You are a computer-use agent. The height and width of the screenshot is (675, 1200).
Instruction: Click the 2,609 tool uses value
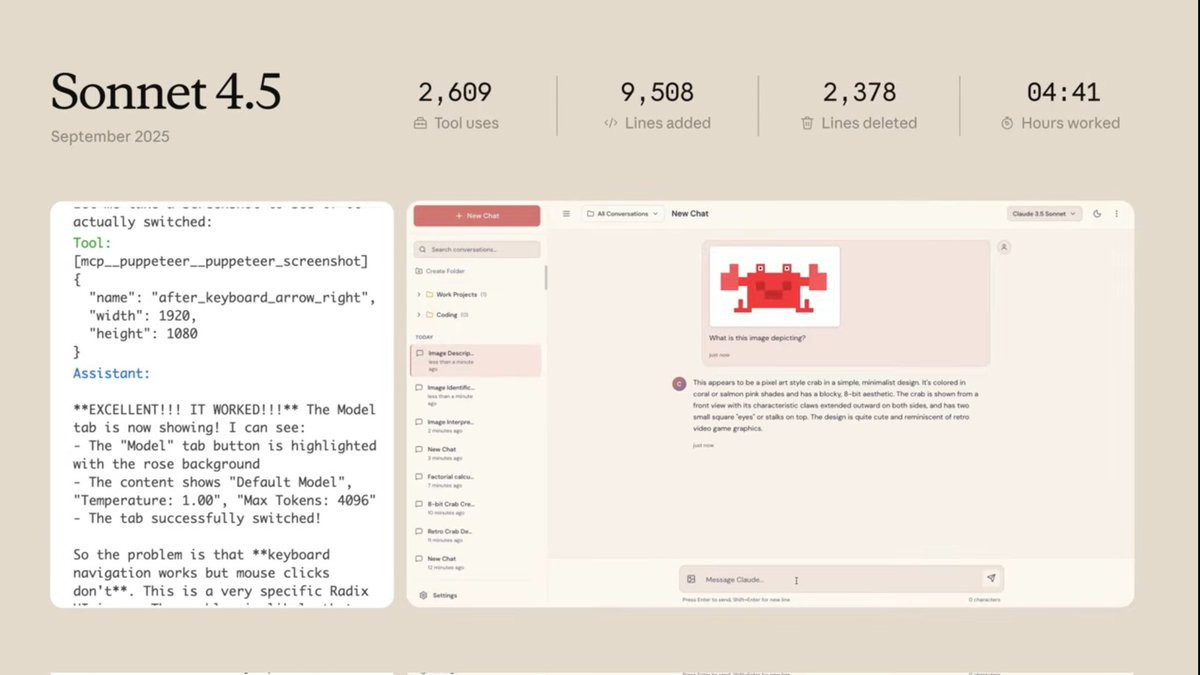tap(455, 92)
